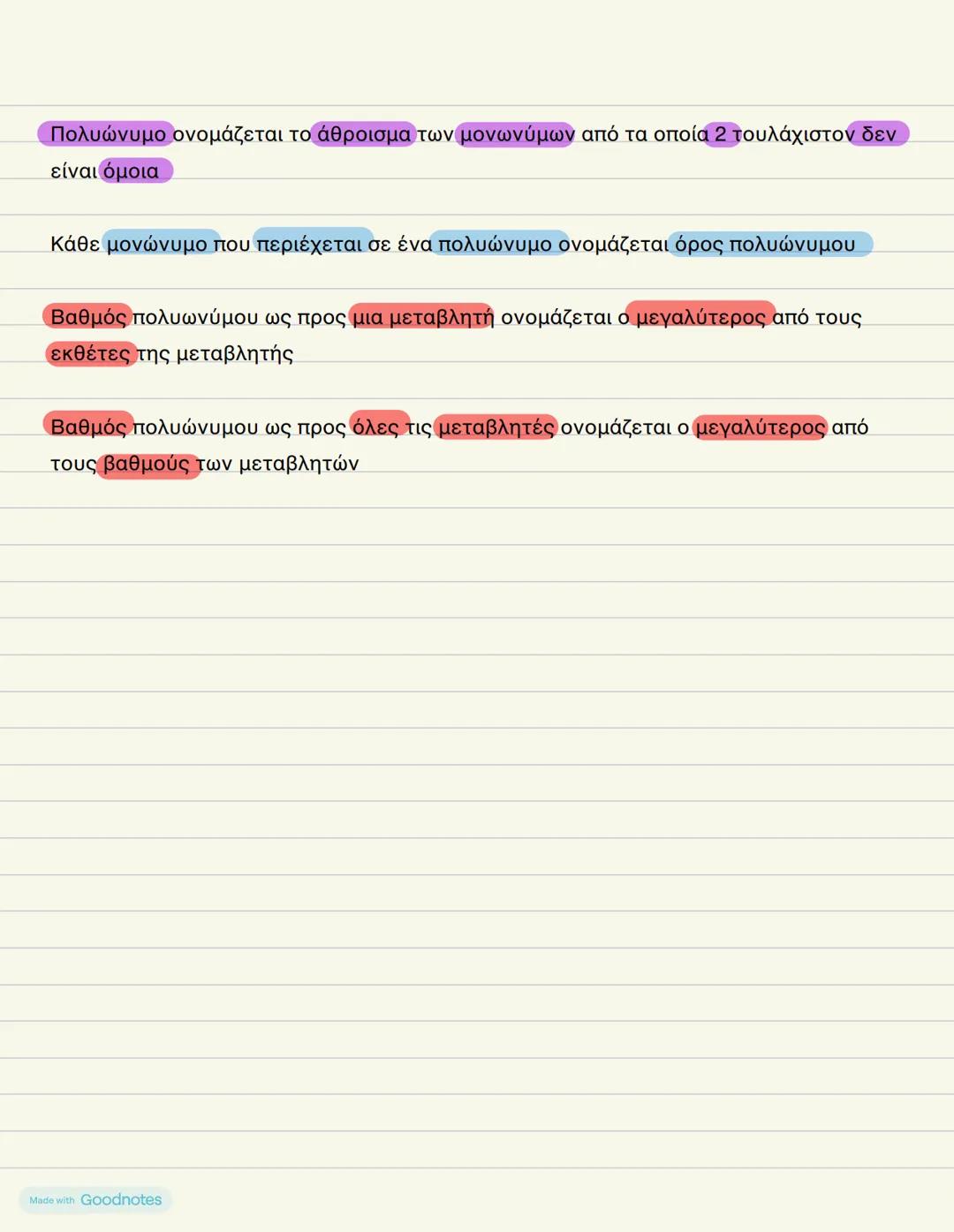Select the blue highlighted phrase "όρος πολυώνυμου"

click(765, 244)
